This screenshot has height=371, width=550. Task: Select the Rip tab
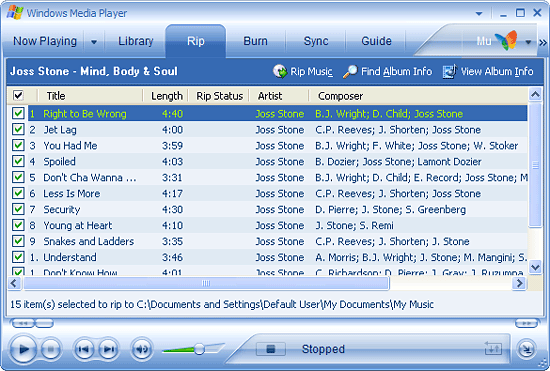click(x=196, y=41)
